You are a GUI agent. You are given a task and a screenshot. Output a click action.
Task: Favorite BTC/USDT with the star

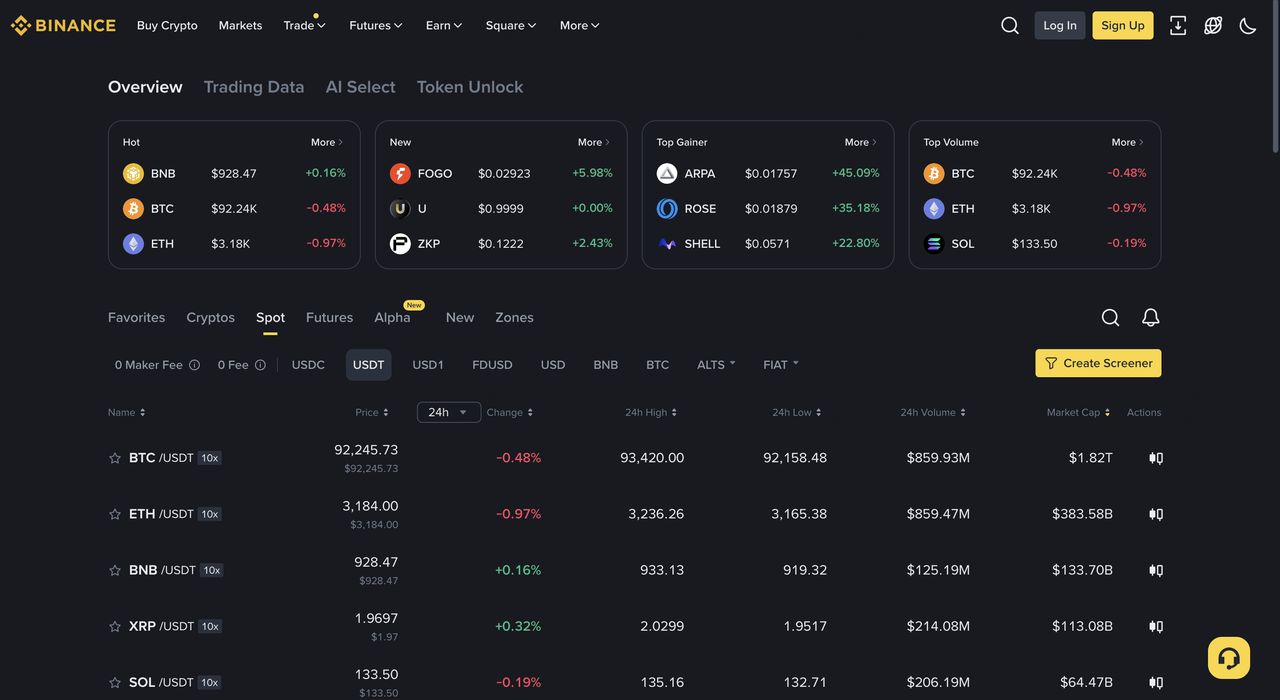115,458
